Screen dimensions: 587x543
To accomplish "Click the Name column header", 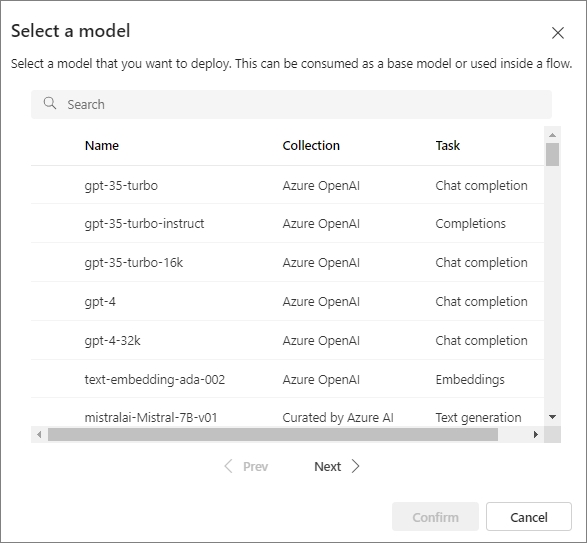I will pos(102,145).
